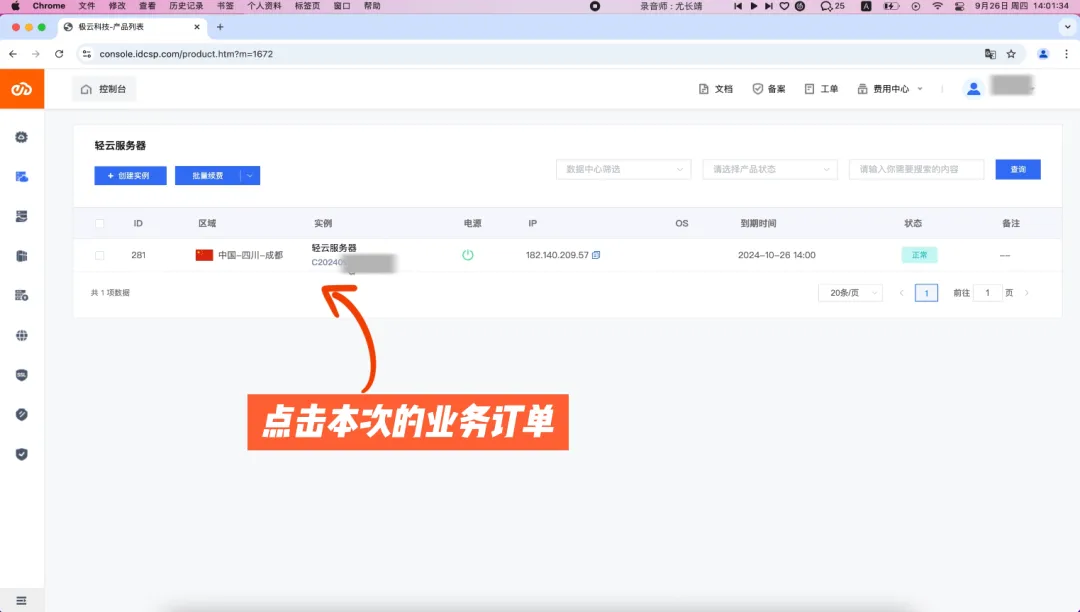Expand the 费用中心 dropdown
Viewport: 1080px width, 612px height.
890,89
